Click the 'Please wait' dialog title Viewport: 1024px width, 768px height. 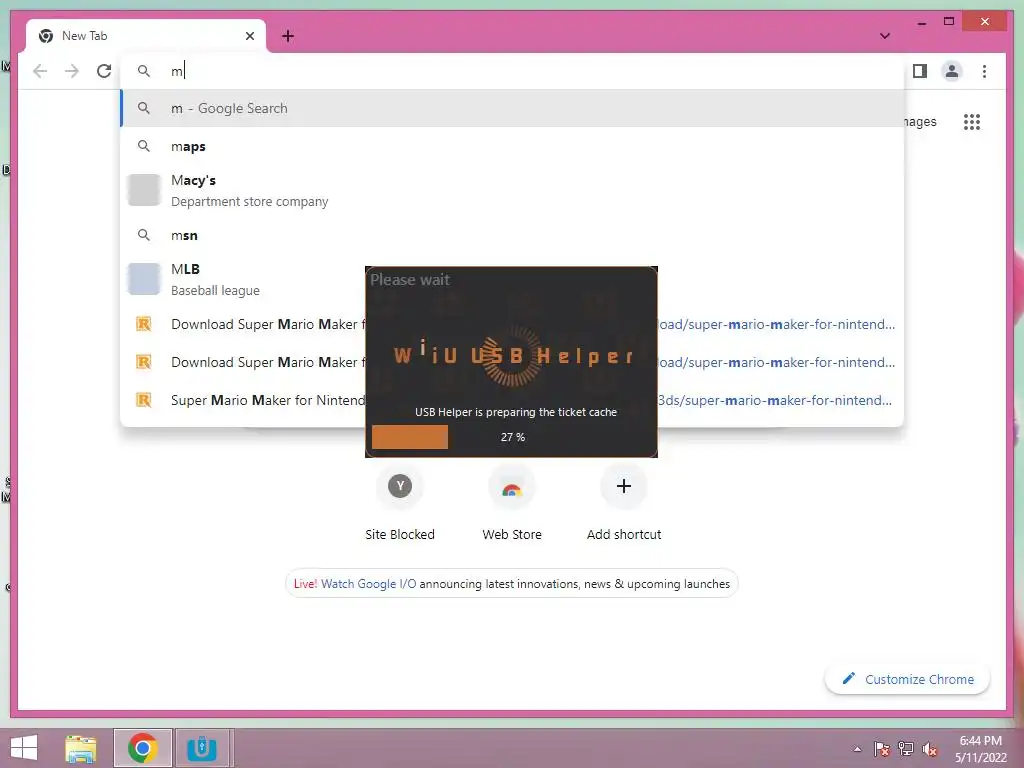(x=410, y=280)
